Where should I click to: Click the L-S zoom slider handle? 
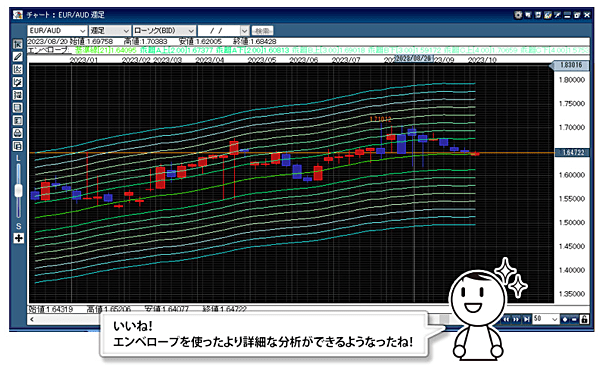[x=18, y=191]
